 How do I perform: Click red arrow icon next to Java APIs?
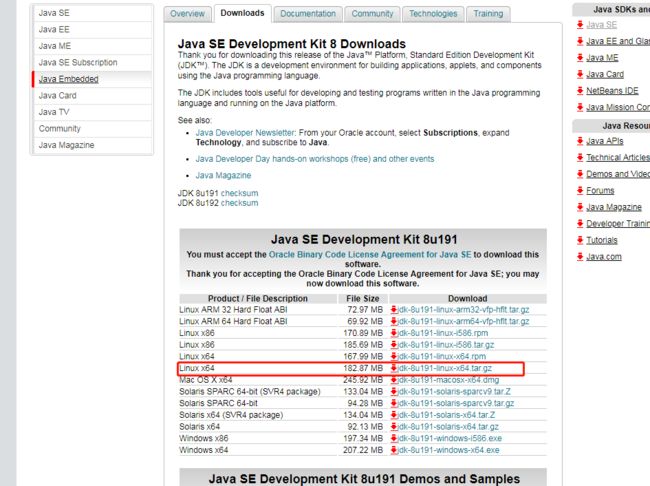[x=580, y=141]
